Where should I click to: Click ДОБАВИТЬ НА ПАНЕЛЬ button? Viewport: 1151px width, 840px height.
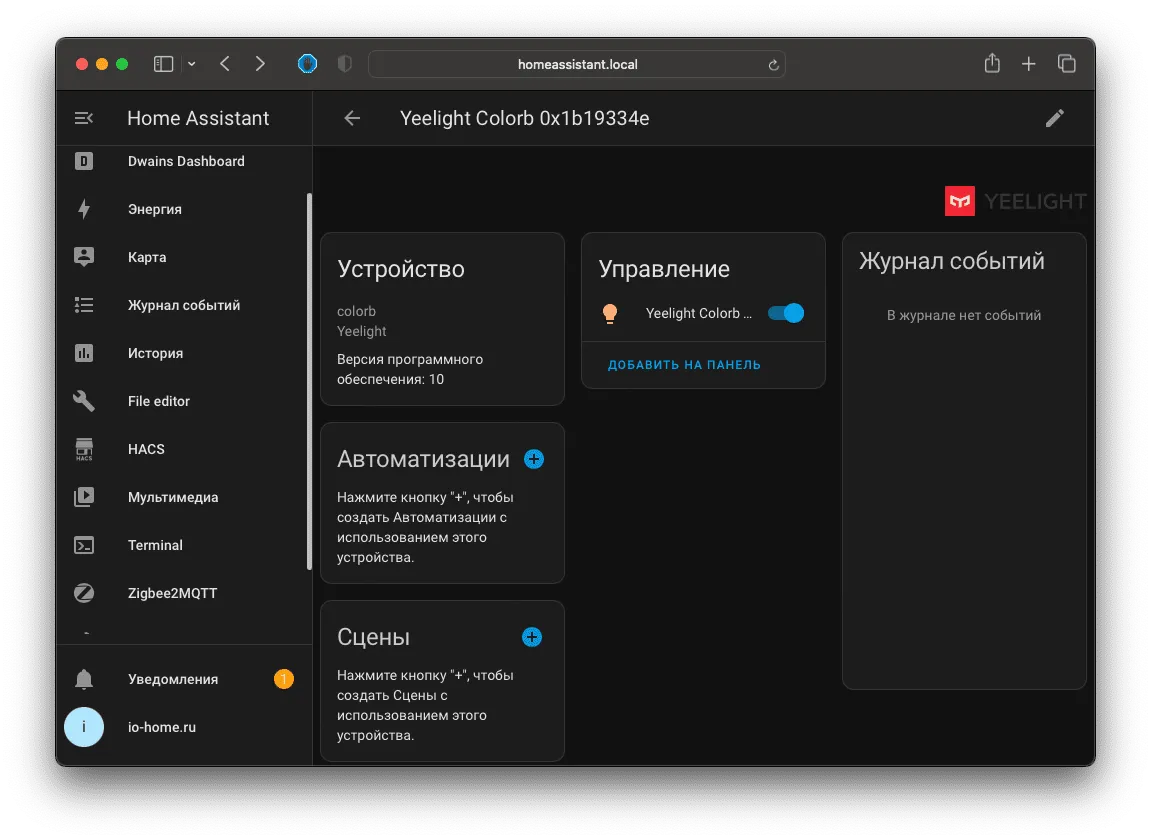point(684,365)
